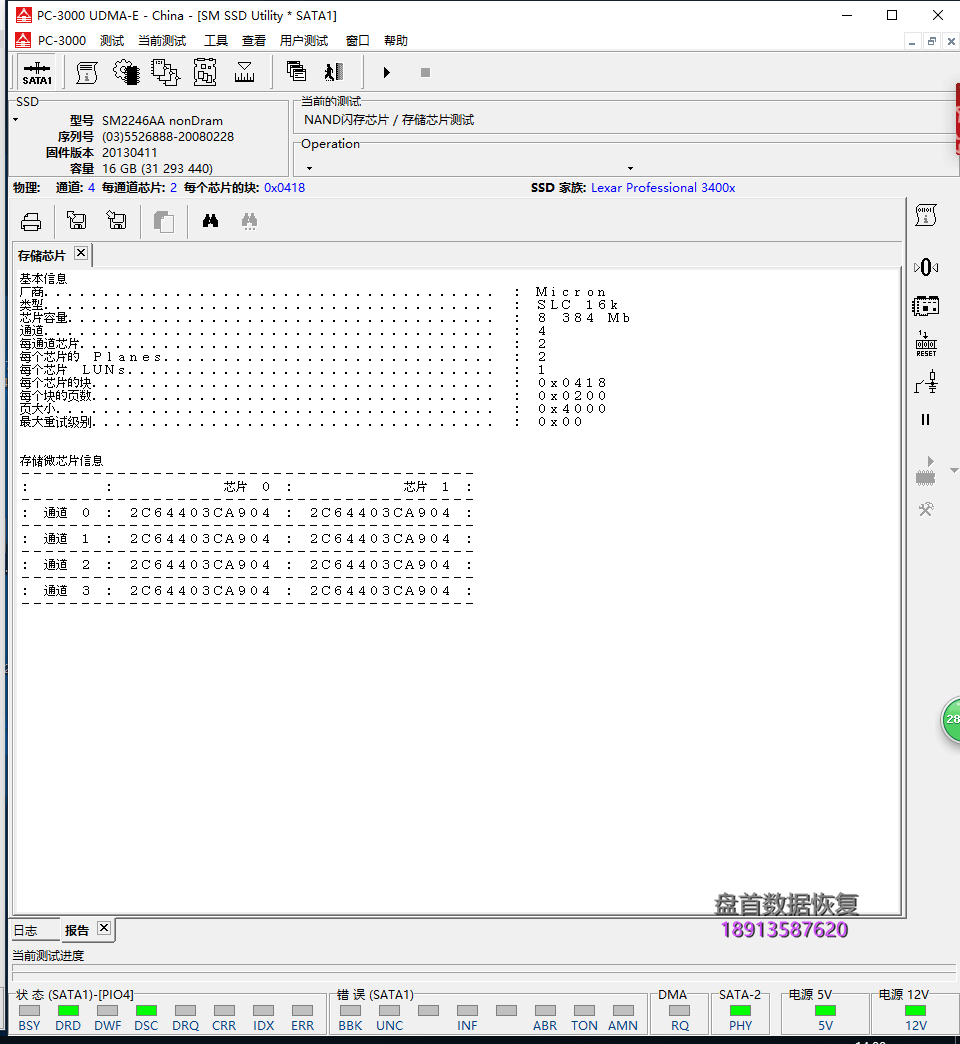Screen dimensions: 960x1044
Task: Click the UNC error indicator
Action: click(389, 1011)
